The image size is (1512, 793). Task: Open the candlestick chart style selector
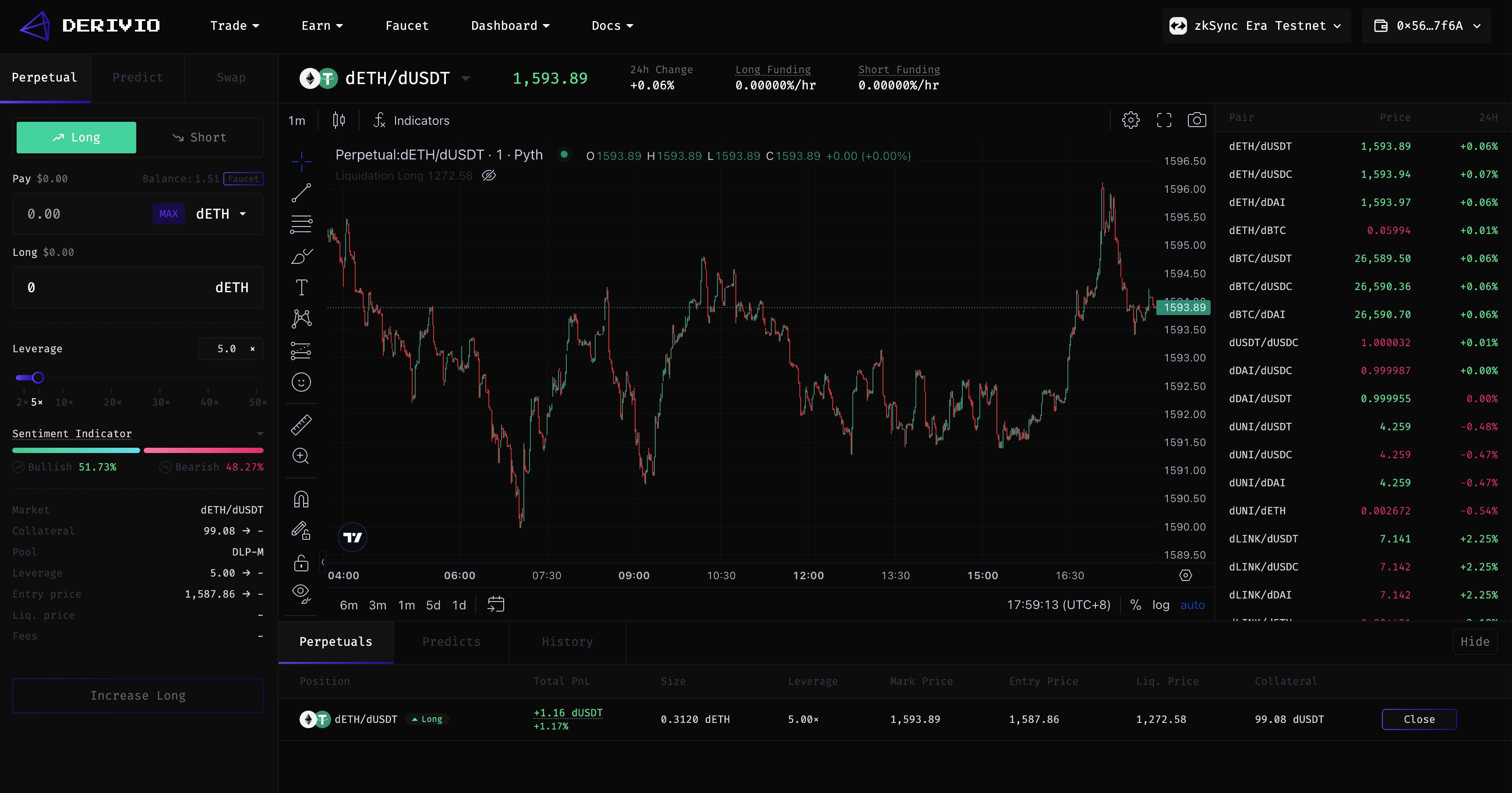(x=339, y=120)
